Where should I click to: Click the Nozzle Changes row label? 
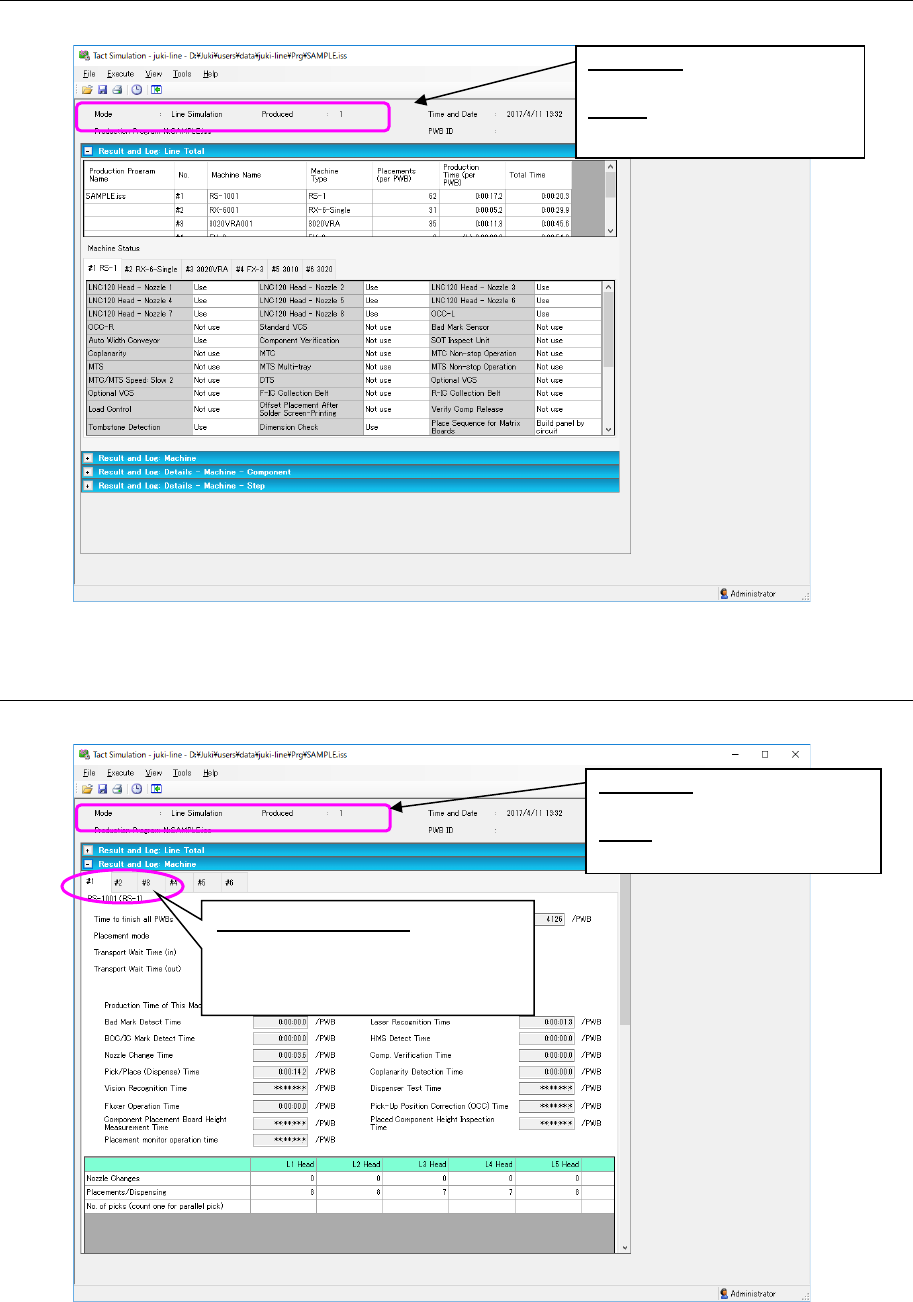tap(167, 1176)
